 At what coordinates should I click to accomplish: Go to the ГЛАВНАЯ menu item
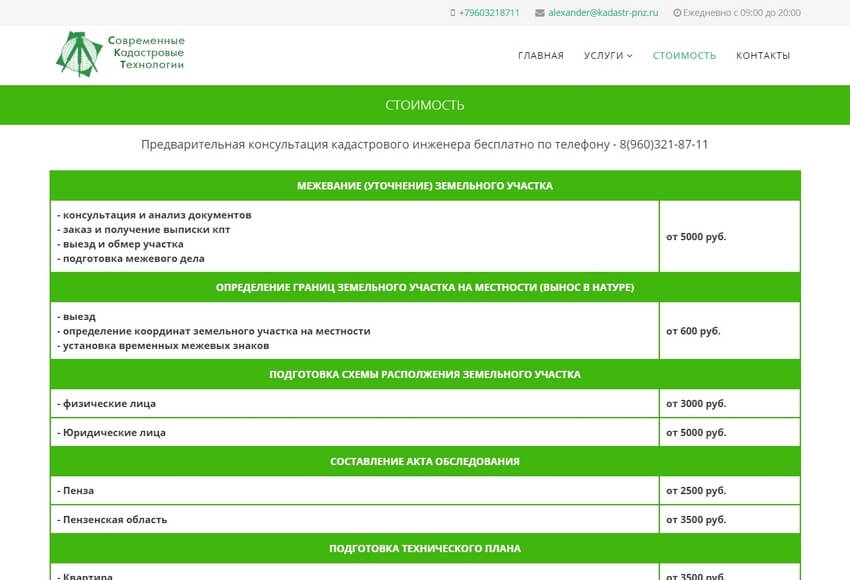tap(540, 56)
